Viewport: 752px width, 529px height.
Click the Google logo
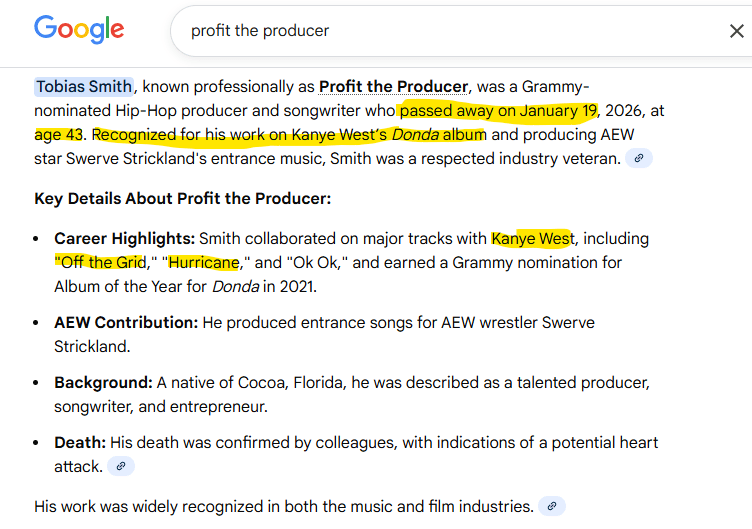pos(79,29)
